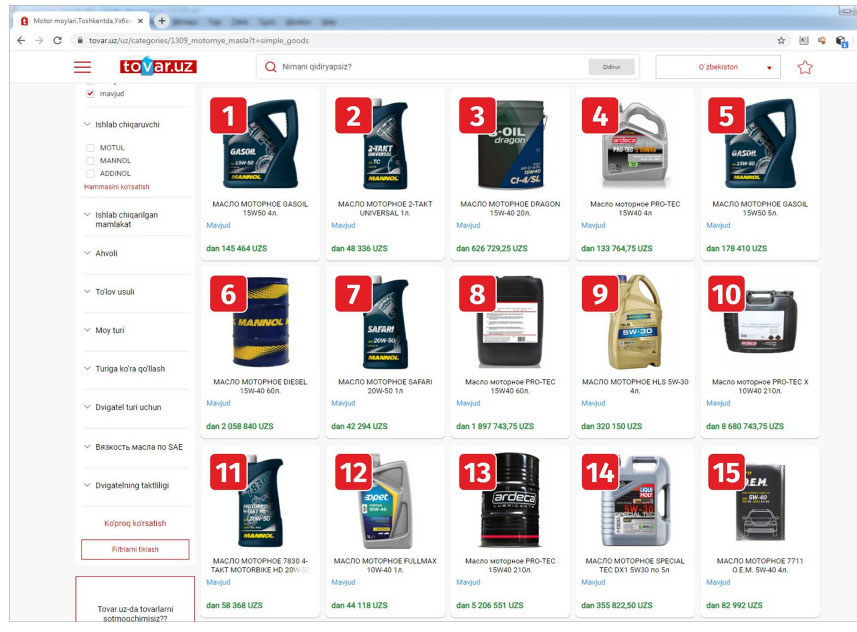The height and width of the screenshot is (632, 857).
Task: Click the tovar.uz logo
Action: pyautogui.click(x=158, y=67)
